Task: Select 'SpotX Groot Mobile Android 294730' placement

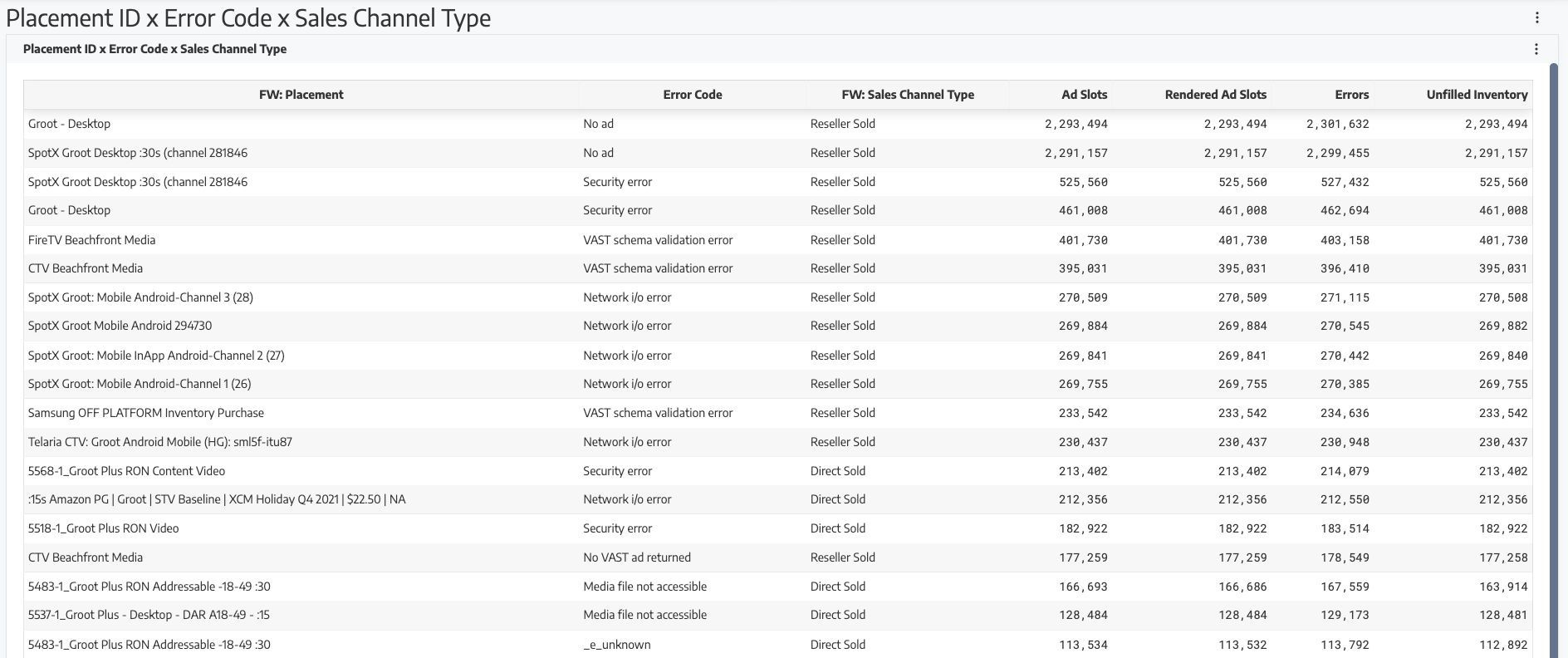Action: click(x=120, y=326)
